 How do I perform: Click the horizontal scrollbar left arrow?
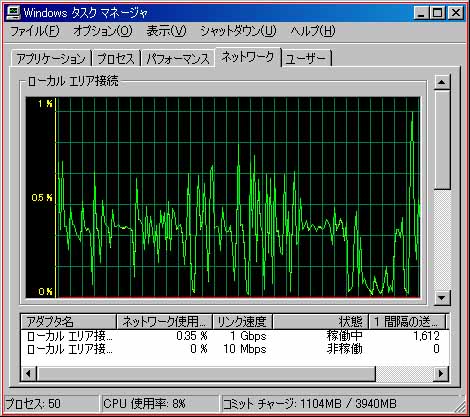tap(28, 373)
